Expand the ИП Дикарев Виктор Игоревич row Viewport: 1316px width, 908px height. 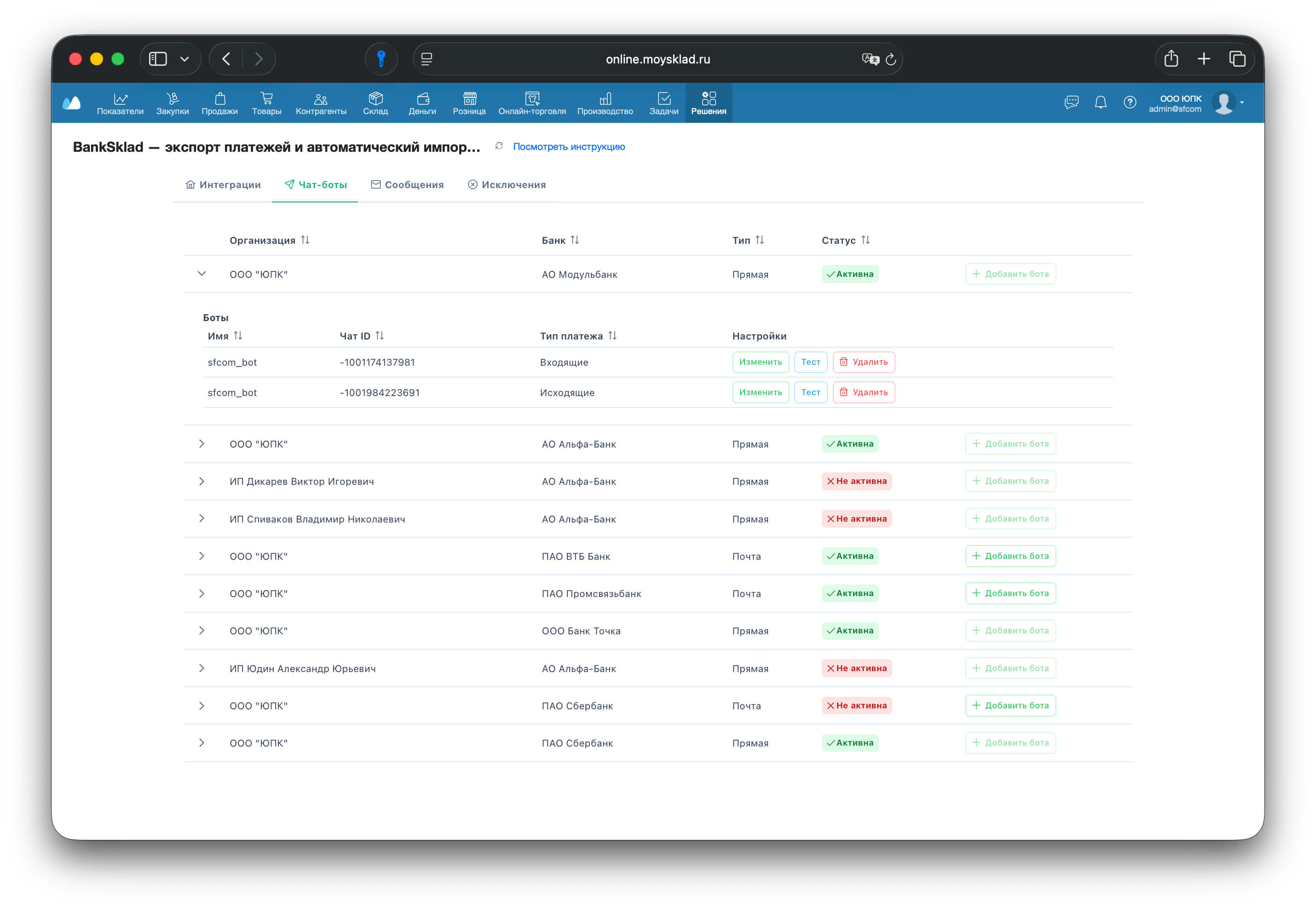click(x=202, y=481)
